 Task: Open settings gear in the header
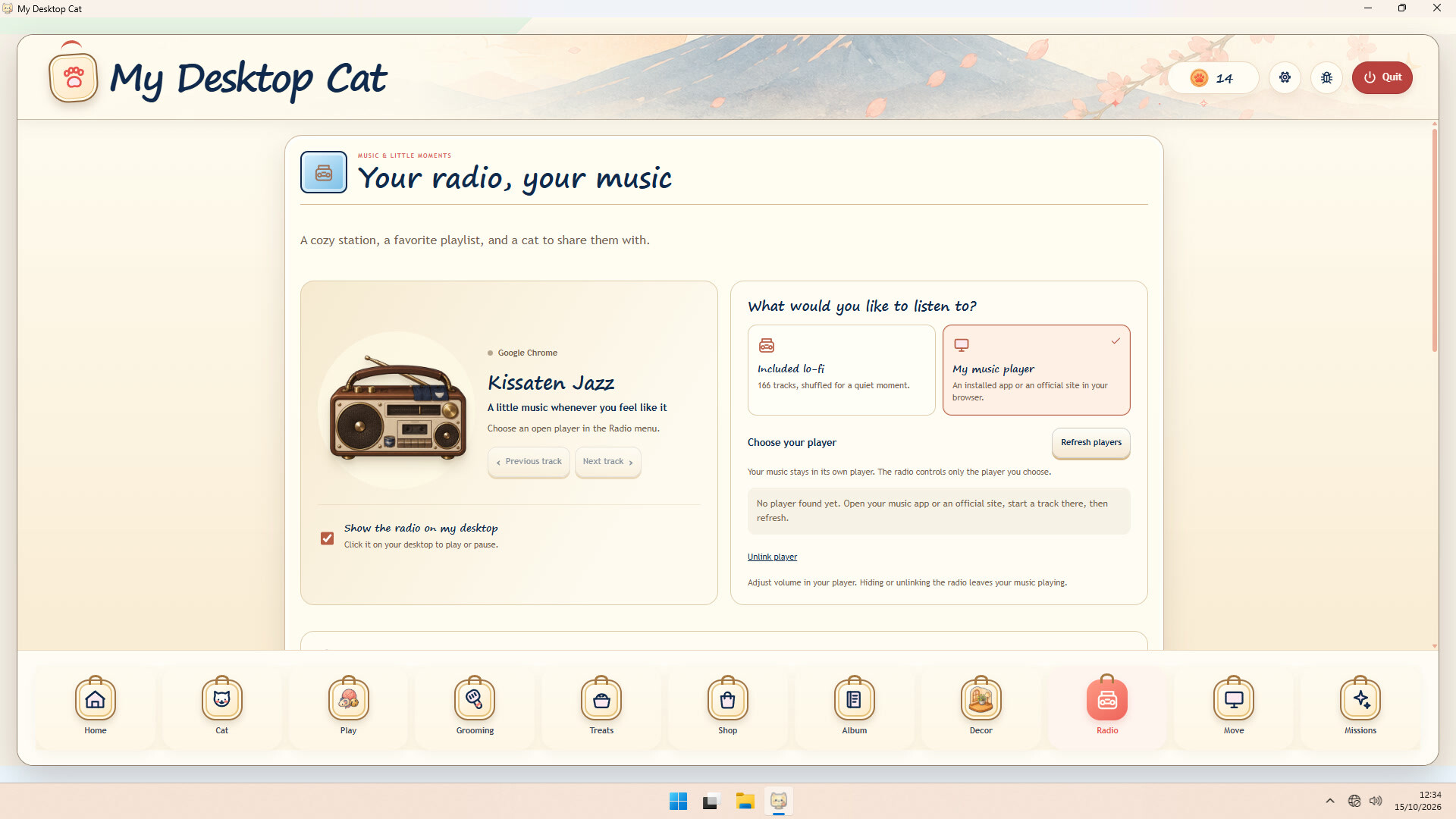click(1285, 77)
